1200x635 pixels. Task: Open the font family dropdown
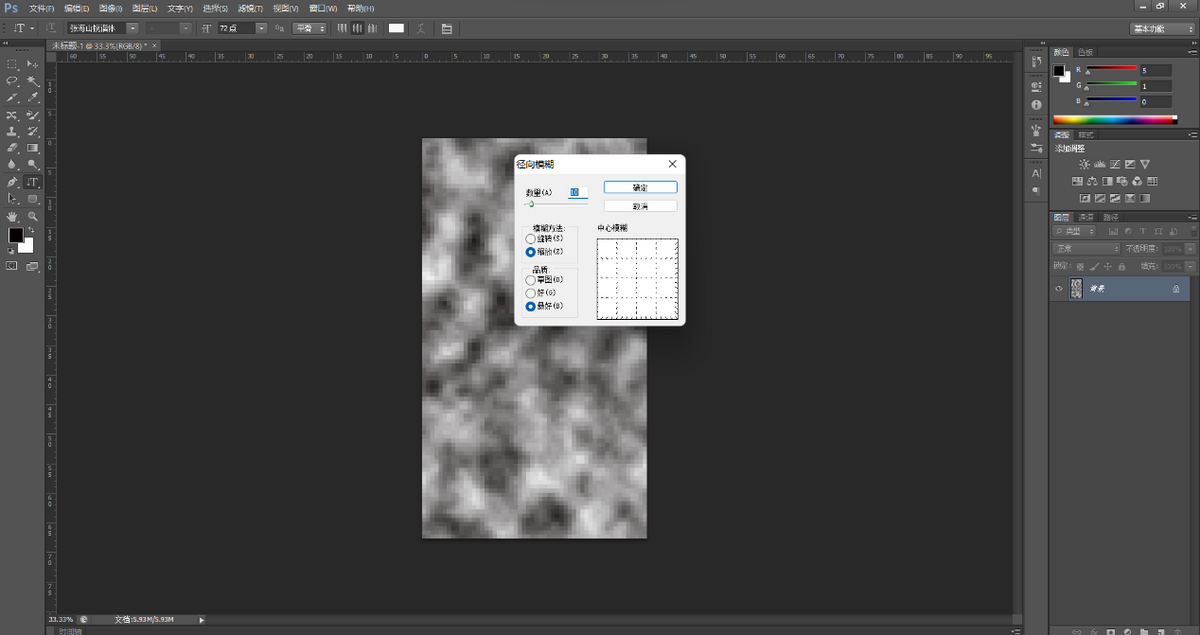coord(132,28)
